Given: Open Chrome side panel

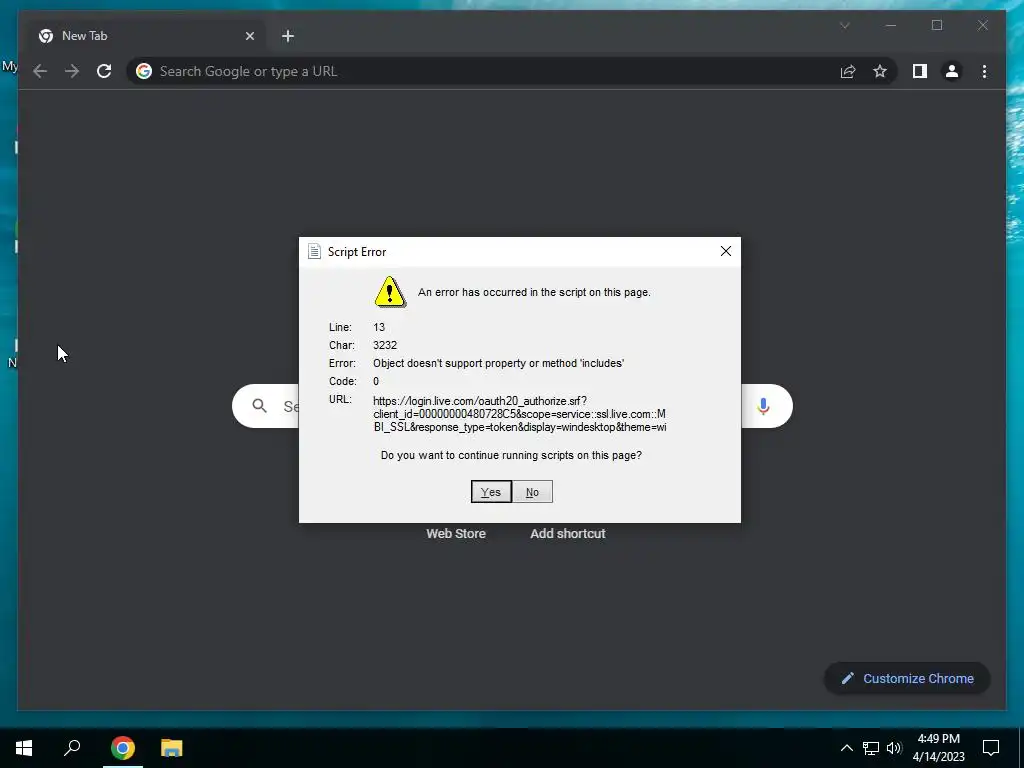Looking at the screenshot, I should click(920, 71).
